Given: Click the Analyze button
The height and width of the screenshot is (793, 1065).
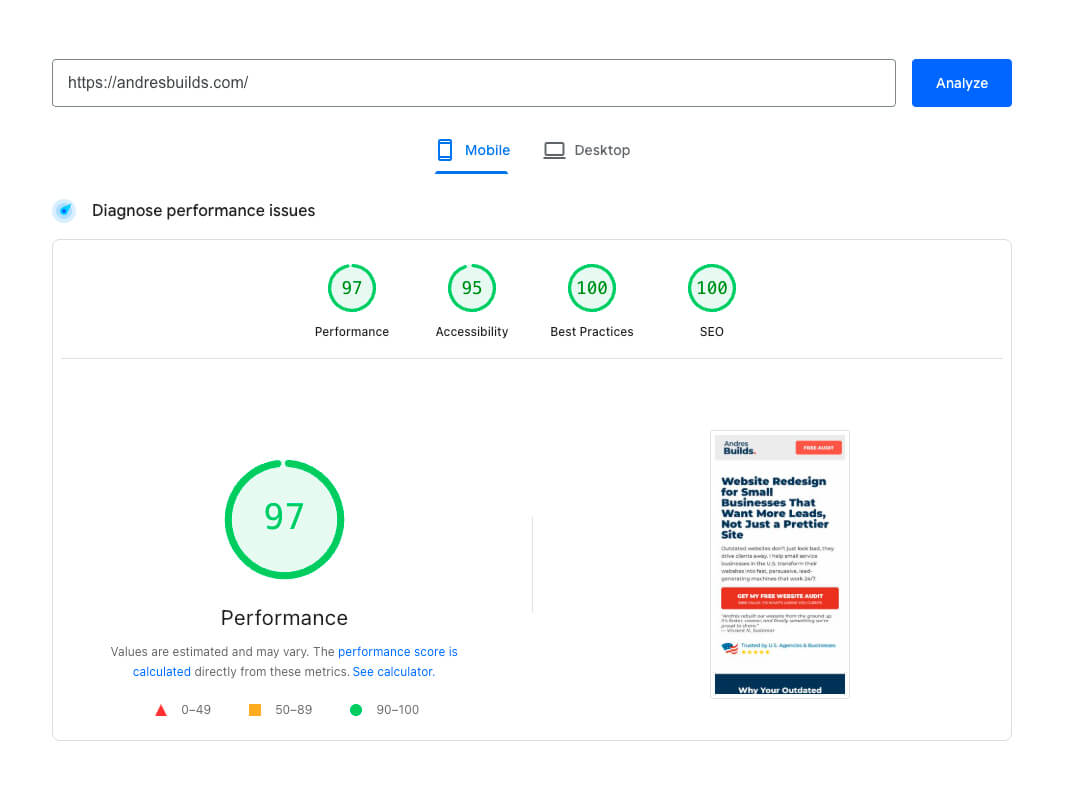Looking at the screenshot, I should click(961, 83).
